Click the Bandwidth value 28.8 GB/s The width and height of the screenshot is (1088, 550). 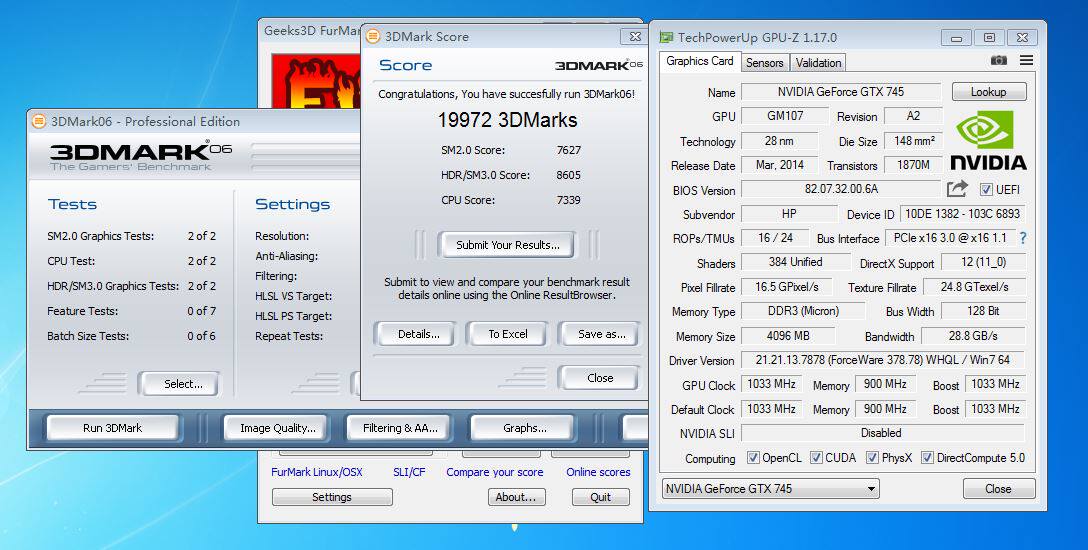pos(973,336)
